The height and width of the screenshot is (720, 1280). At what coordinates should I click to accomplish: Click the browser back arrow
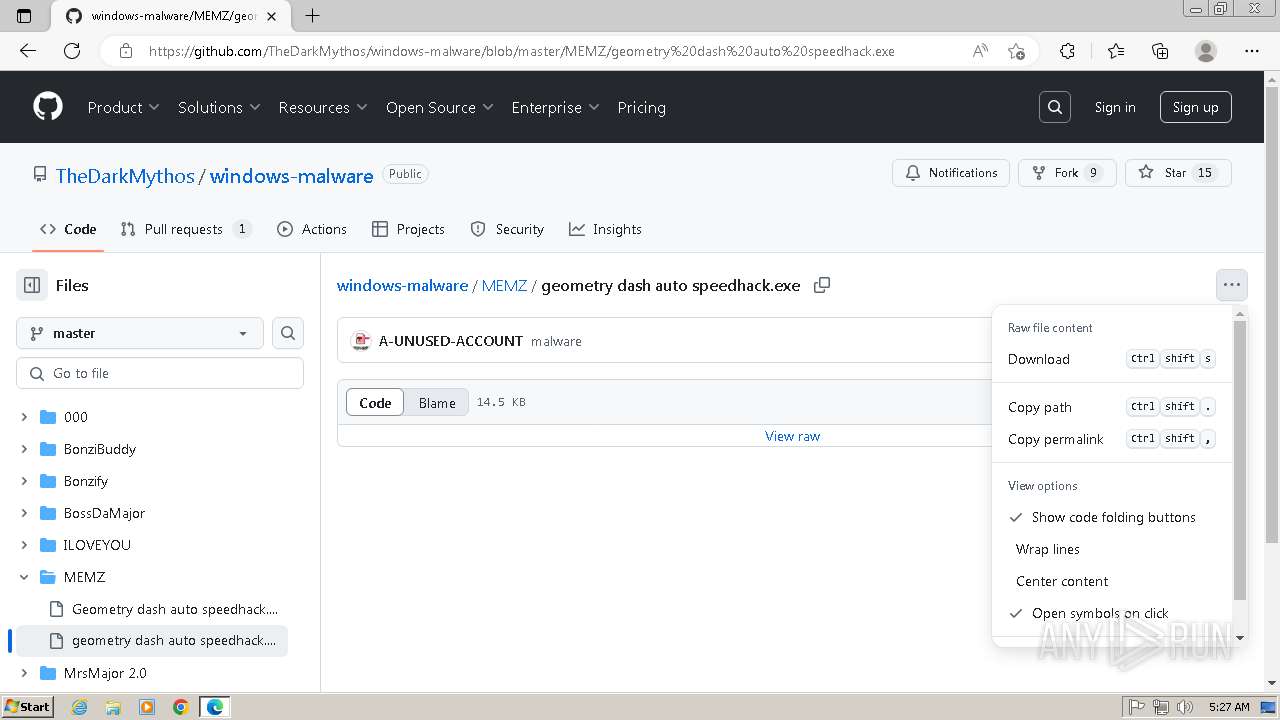pyautogui.click(x=27, y=51)
